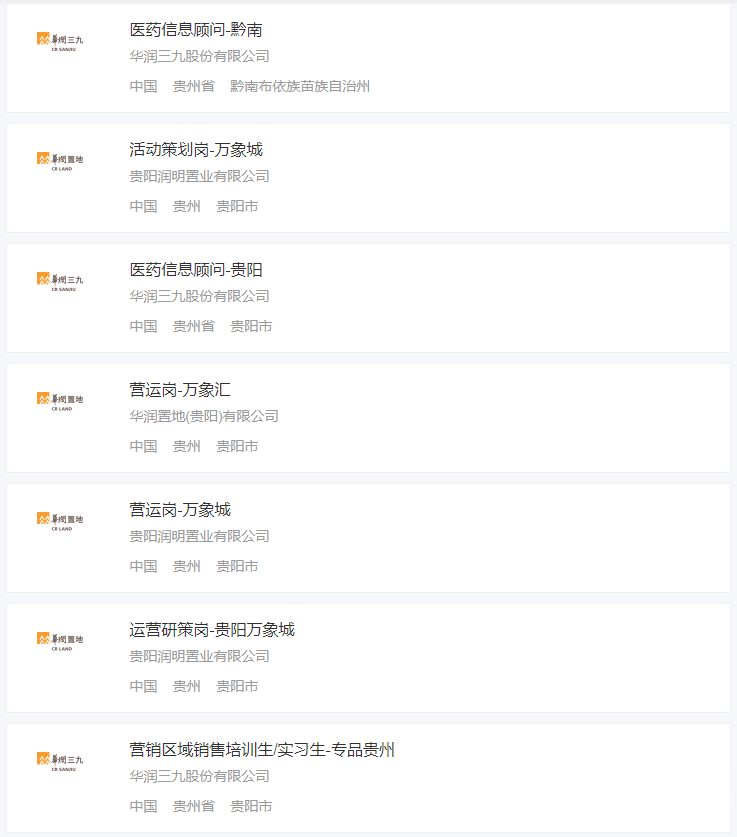
Task: Click the 贵州省 link in the first listing
Action: point(193,86)
